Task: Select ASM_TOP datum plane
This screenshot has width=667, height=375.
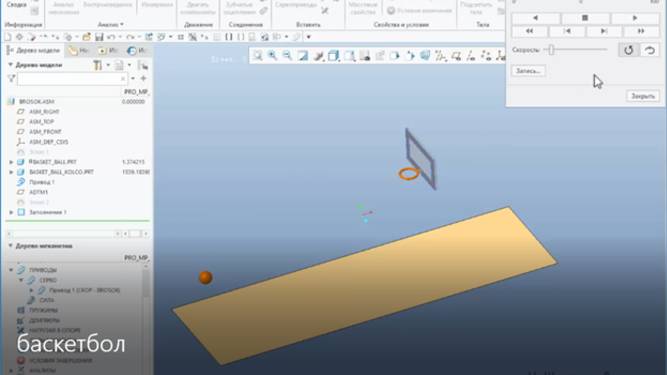Action: pos(41,122)
